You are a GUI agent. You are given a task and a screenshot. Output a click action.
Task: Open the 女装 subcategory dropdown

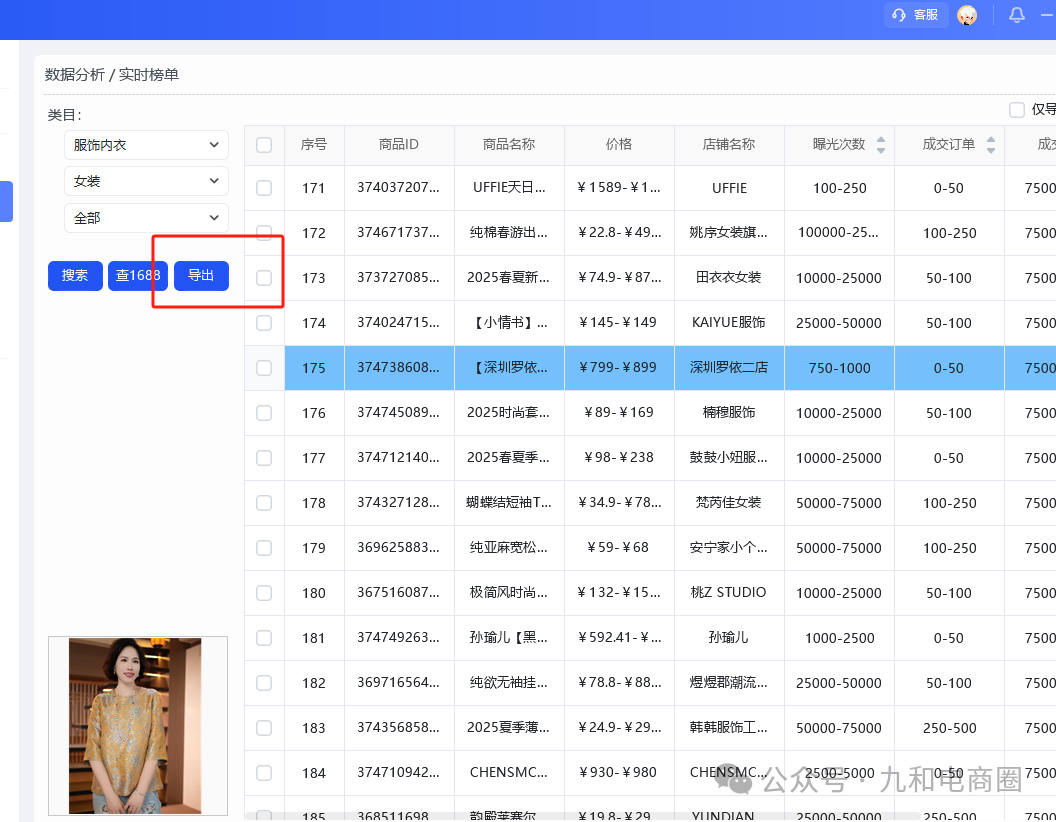tap(146, 181)
